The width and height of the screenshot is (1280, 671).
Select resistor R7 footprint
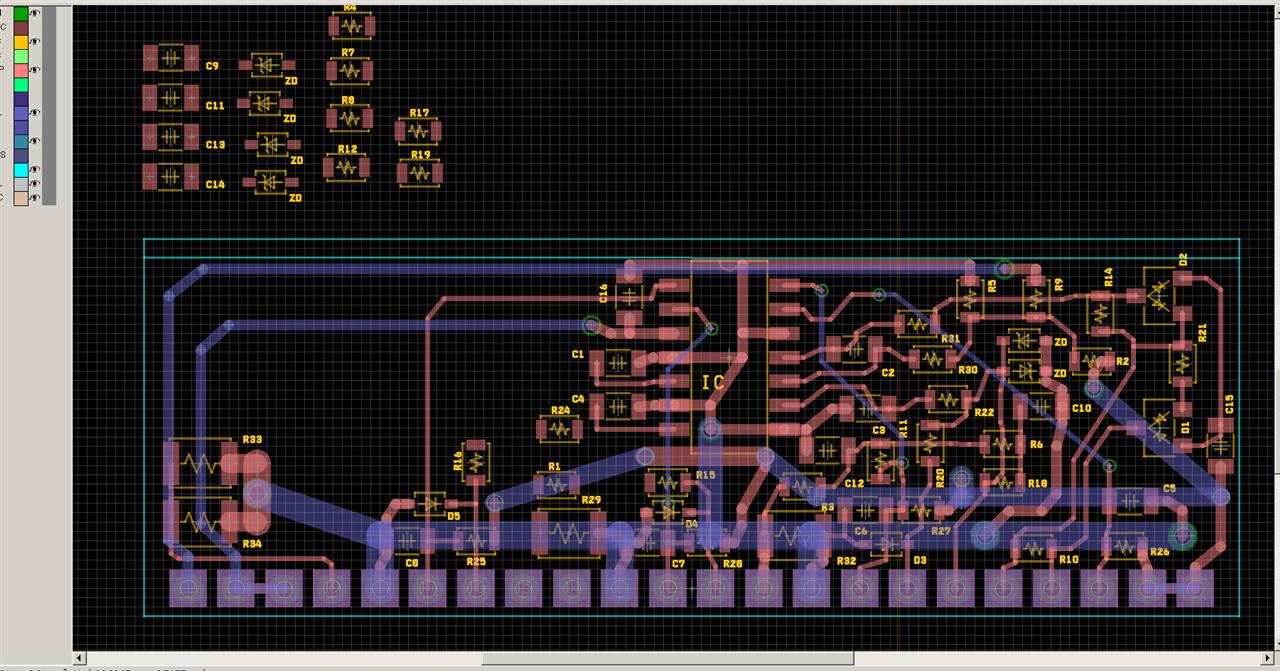[349, 71]
